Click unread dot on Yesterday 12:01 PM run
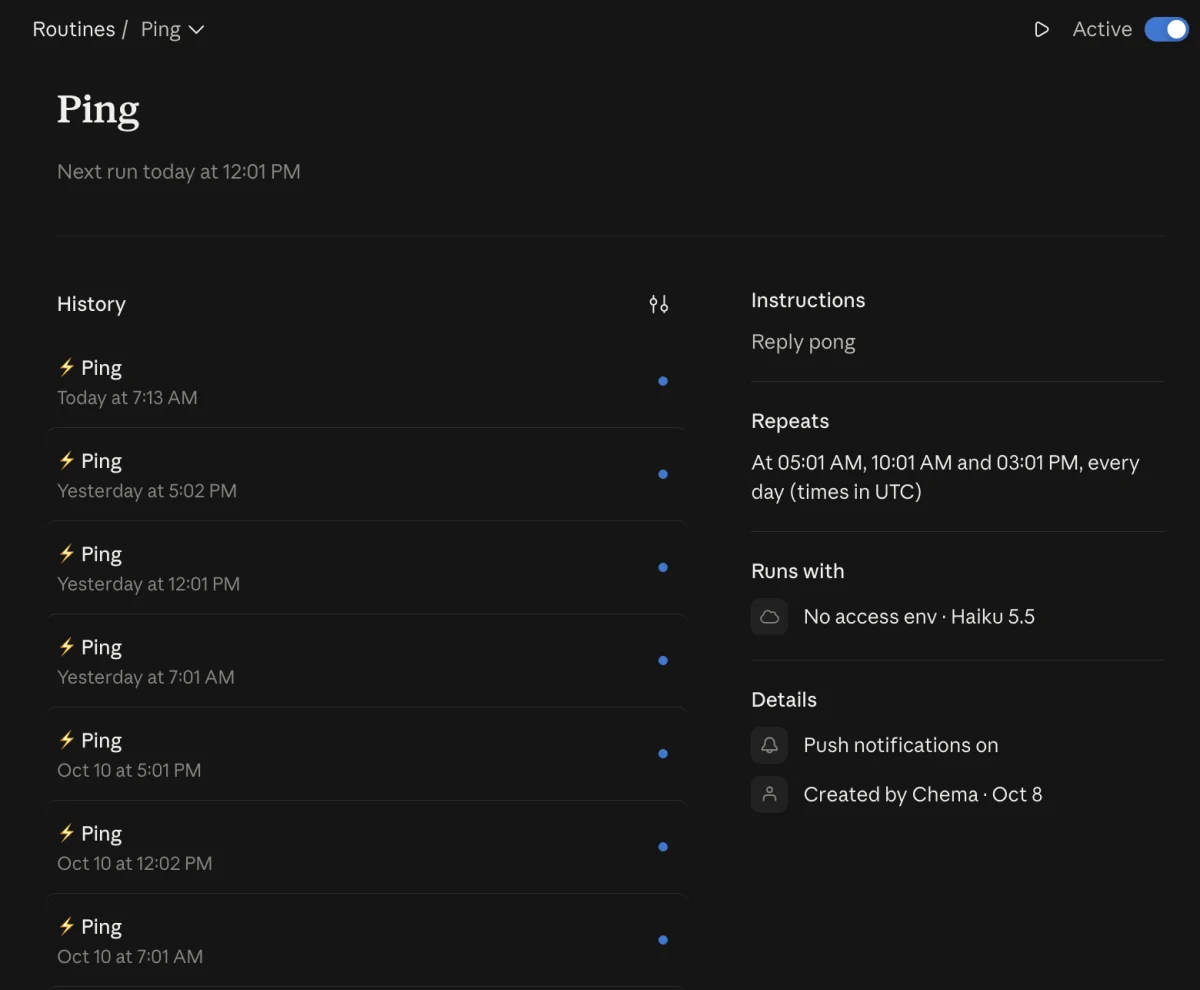The width and height of the screenshot is (1200, 990). click(x=663, y=567)
